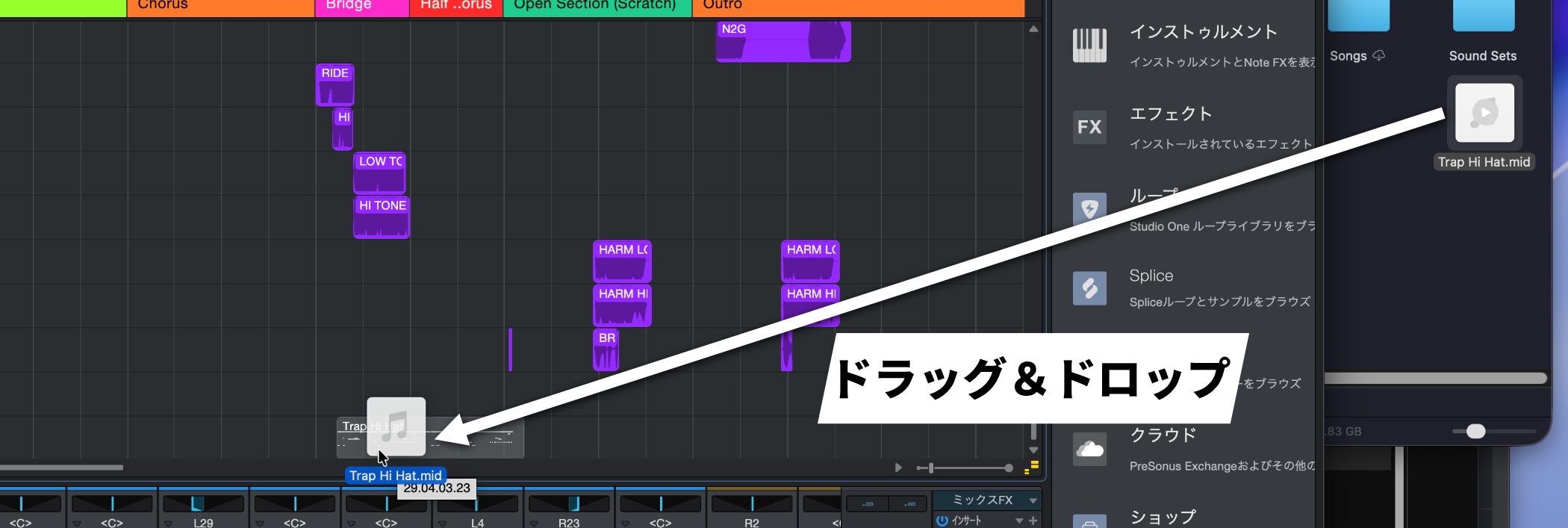Click the ショップ (Shop) entry
The image size is (1568, 528).
point(1163,517)
